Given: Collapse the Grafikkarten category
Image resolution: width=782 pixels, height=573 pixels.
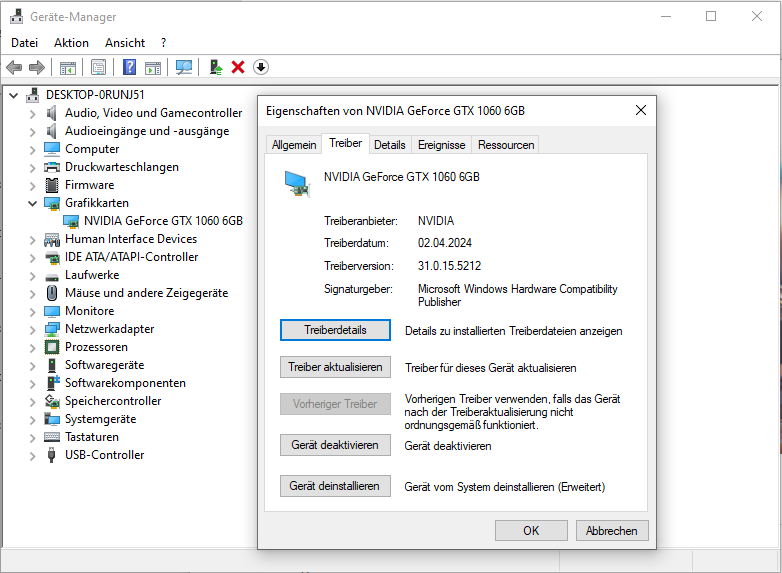Looking at the screenshot, I should [32, 203].
